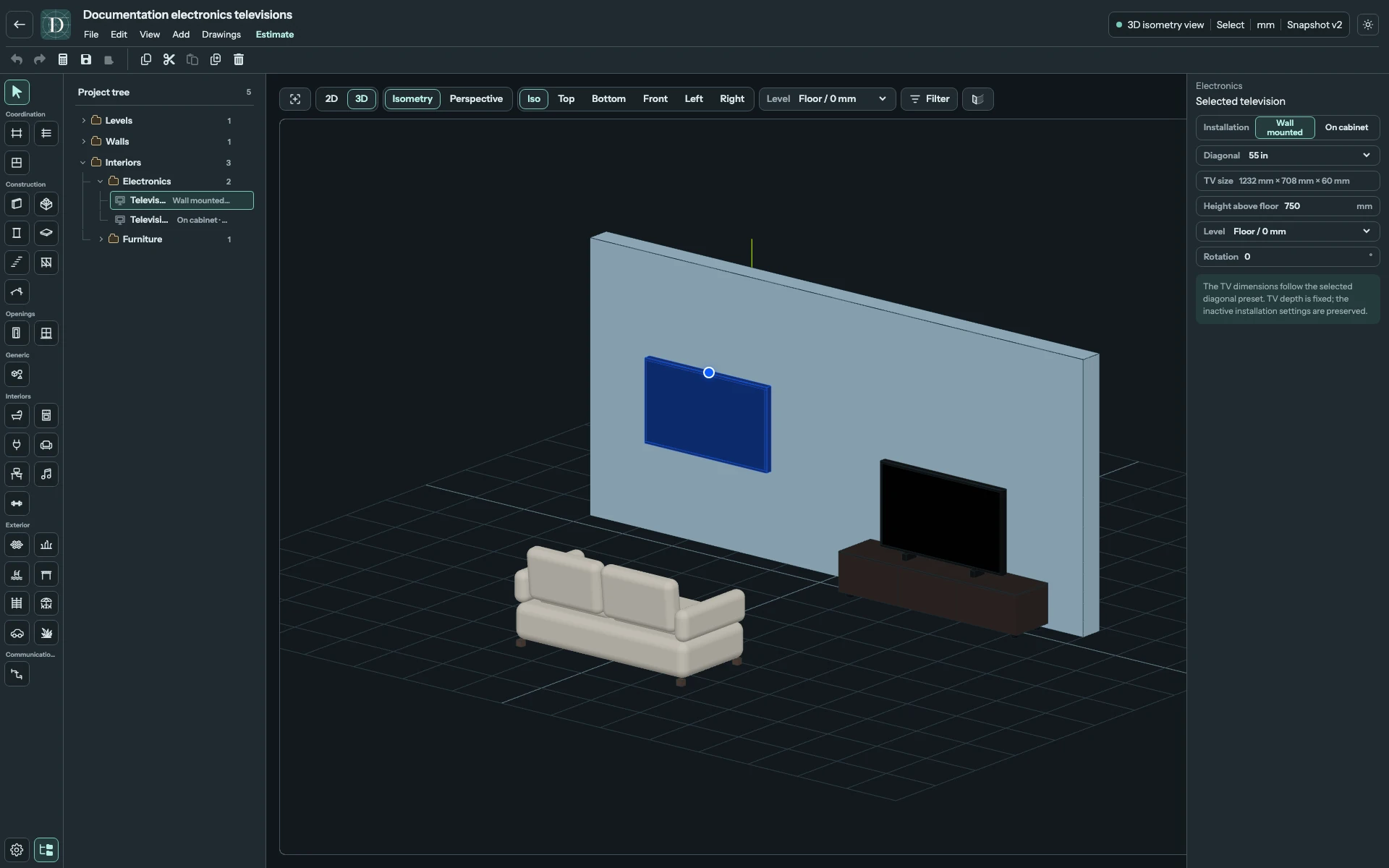Click the music note tool icon
This screenshot has width=1389, height=868.
pos(46,475)
